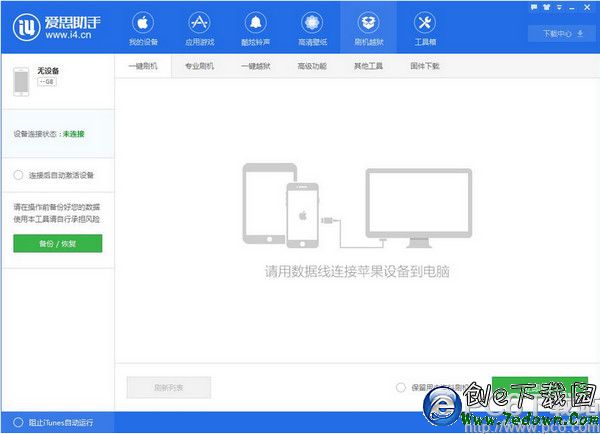Close the 爱思助手 window
Image resolution: width=600 pixels, height=434 pixels.
pyautogui.click(x=587, y=7)
